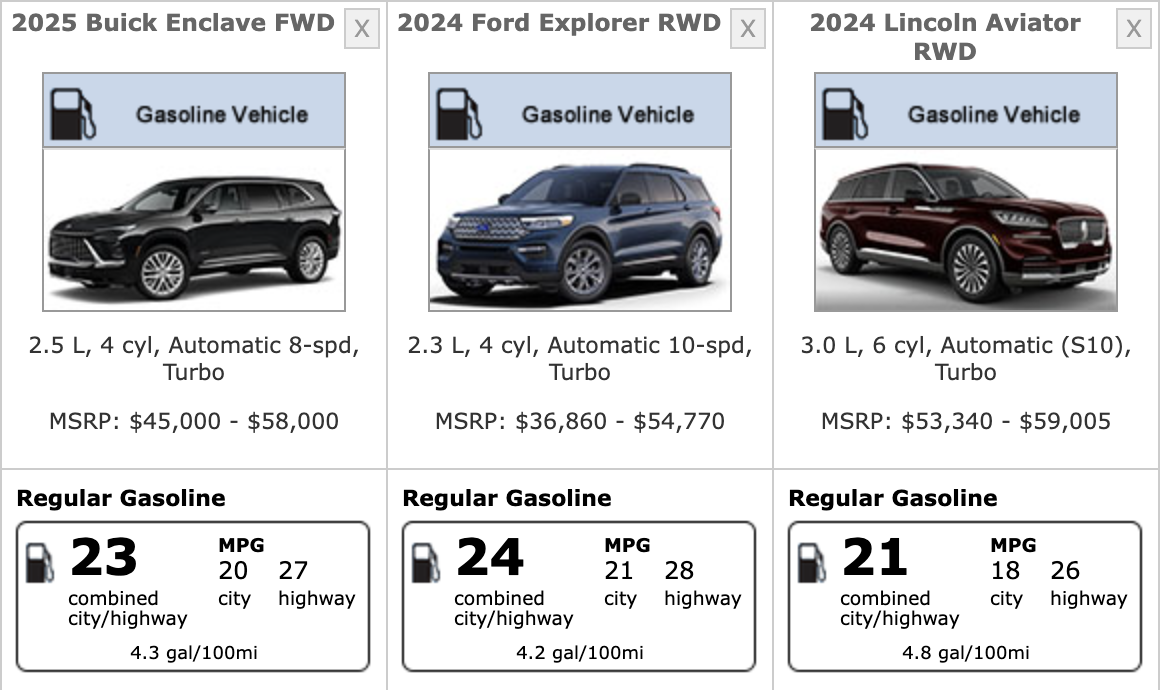Viewport: 1160px width, 690px height.
Task: Click the Buick MSRP $45,000 - $58,000 text
Action: point(194,421)
